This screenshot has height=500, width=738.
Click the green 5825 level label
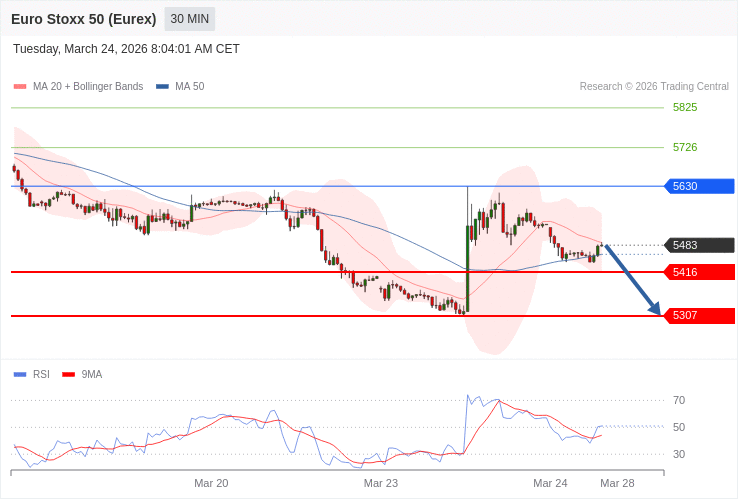[685, 107]
